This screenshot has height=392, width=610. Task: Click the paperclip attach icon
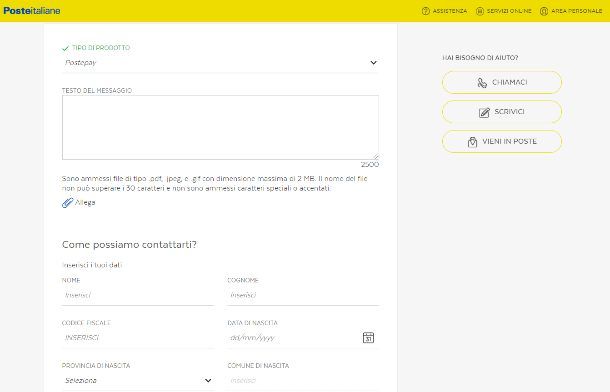pos(67,203)
